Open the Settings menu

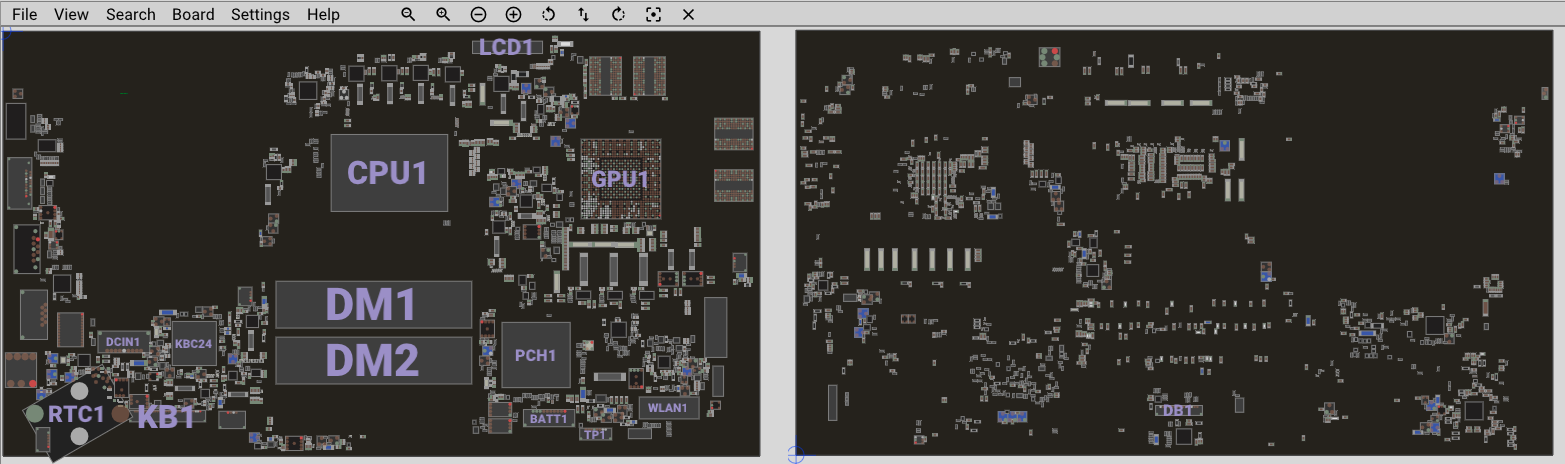click(x=260, y=15)
